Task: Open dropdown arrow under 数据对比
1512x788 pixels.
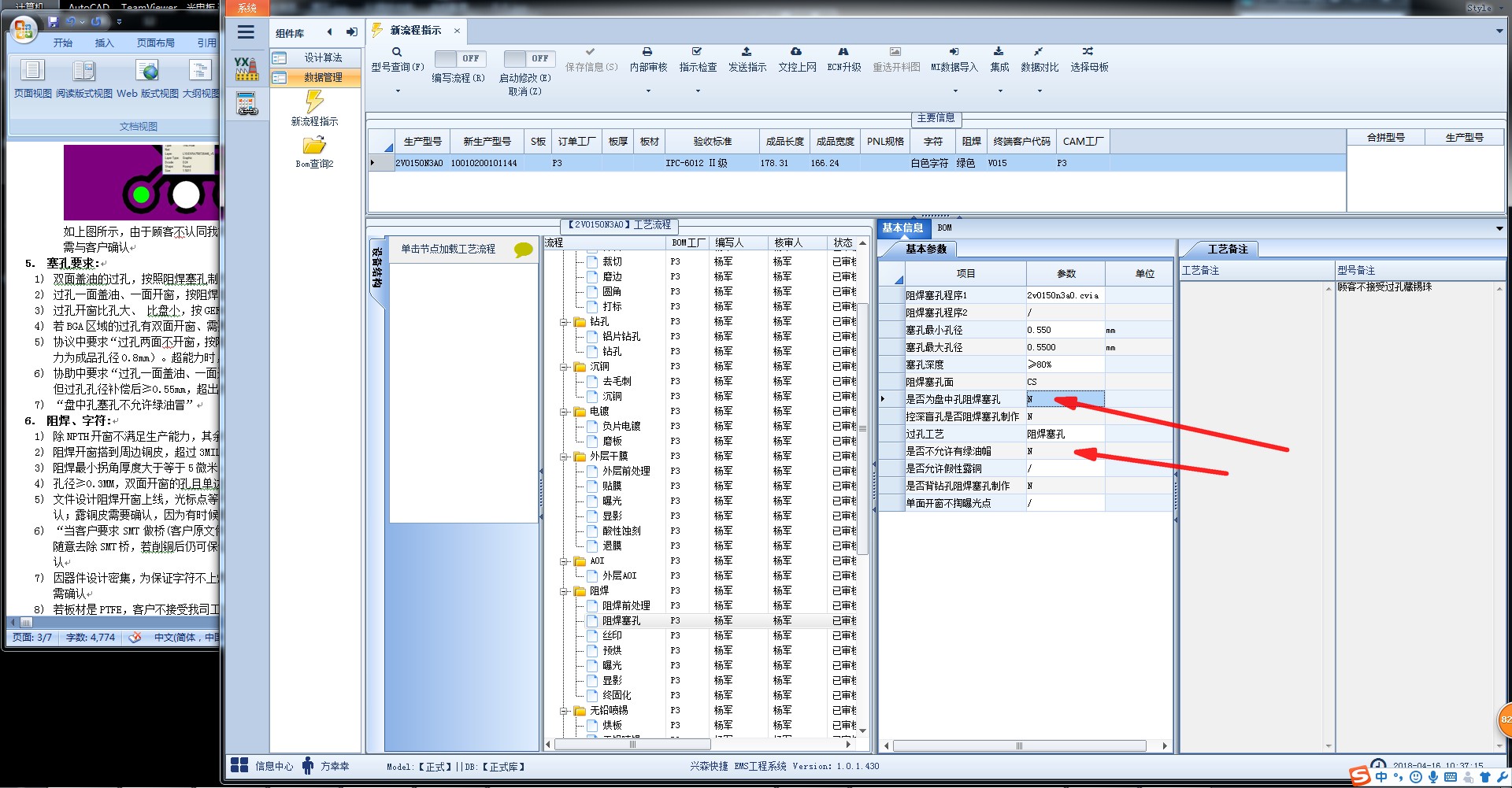Action: (x=1039, y=91)
